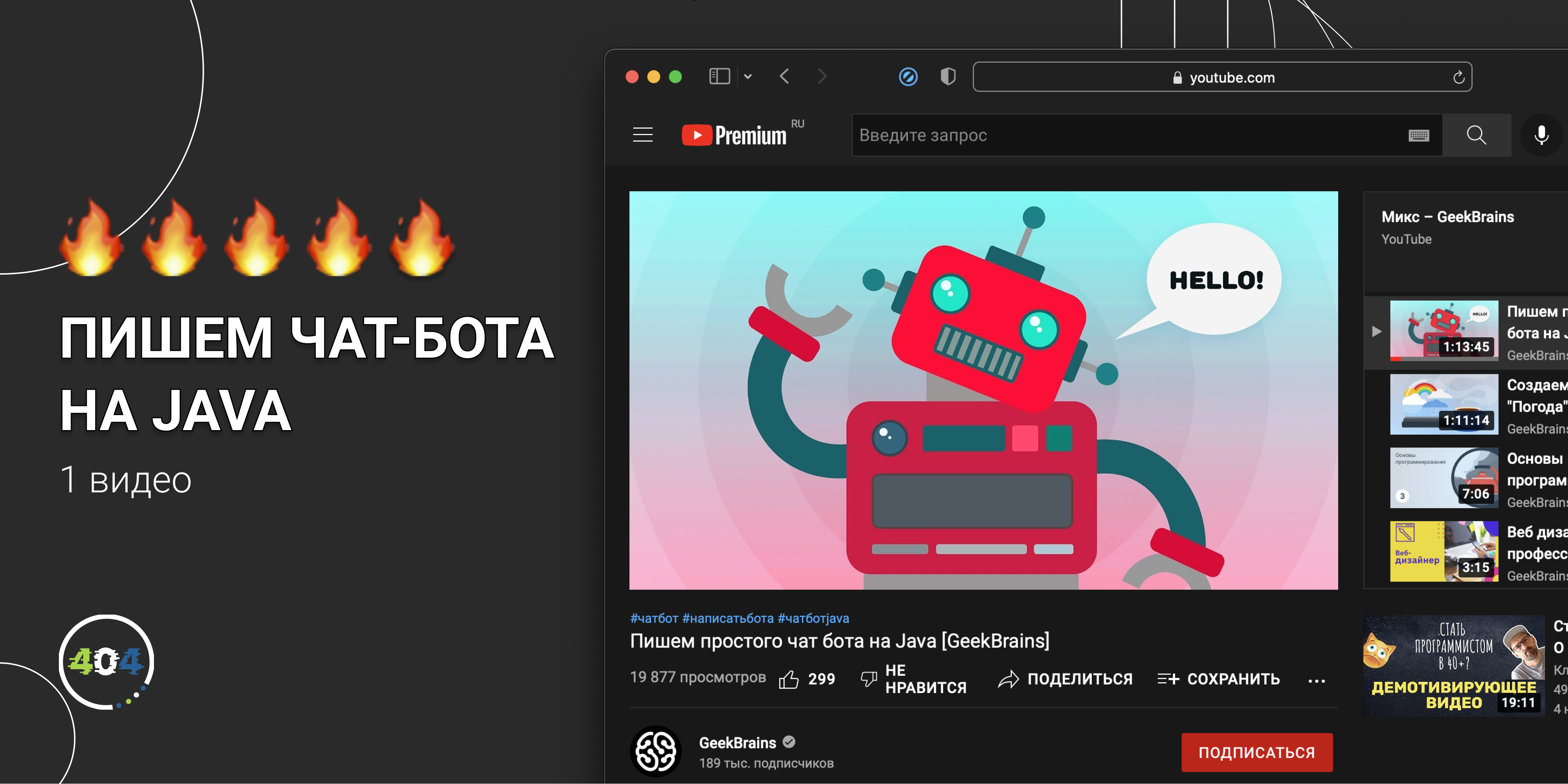Open the YouTube hamburger guide menu
The height and width of the screenshot is (784, 1568).
click(x=643, y=135)
